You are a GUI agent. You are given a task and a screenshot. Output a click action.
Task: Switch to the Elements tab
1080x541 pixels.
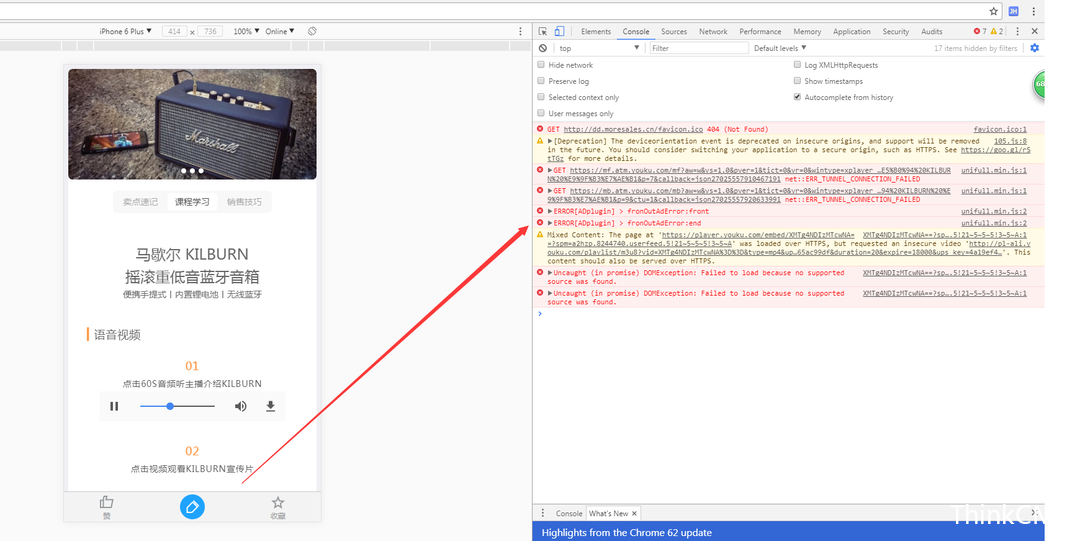(x=596, y=32)
